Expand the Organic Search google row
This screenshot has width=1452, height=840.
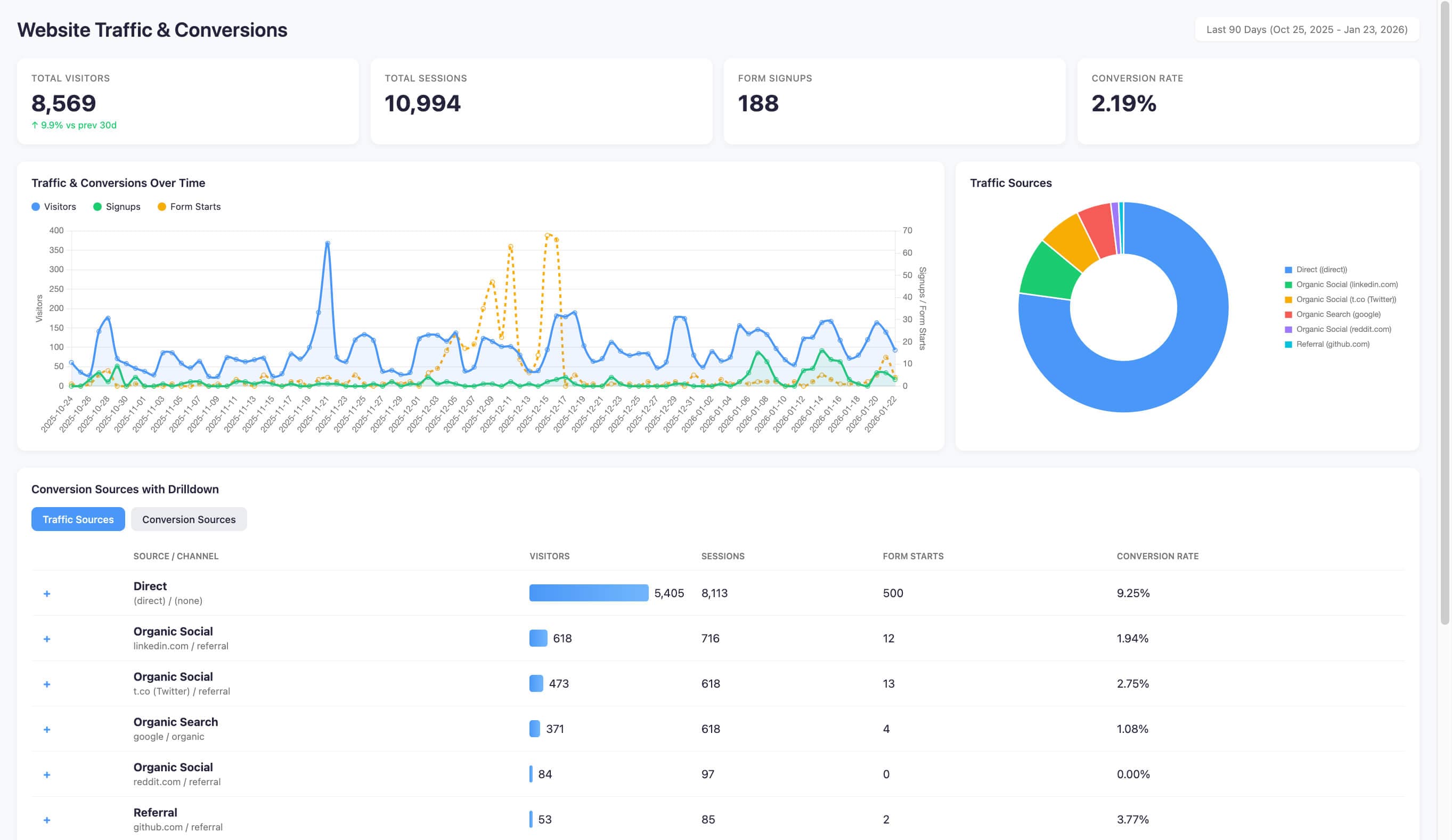click(x=47, y=729)
